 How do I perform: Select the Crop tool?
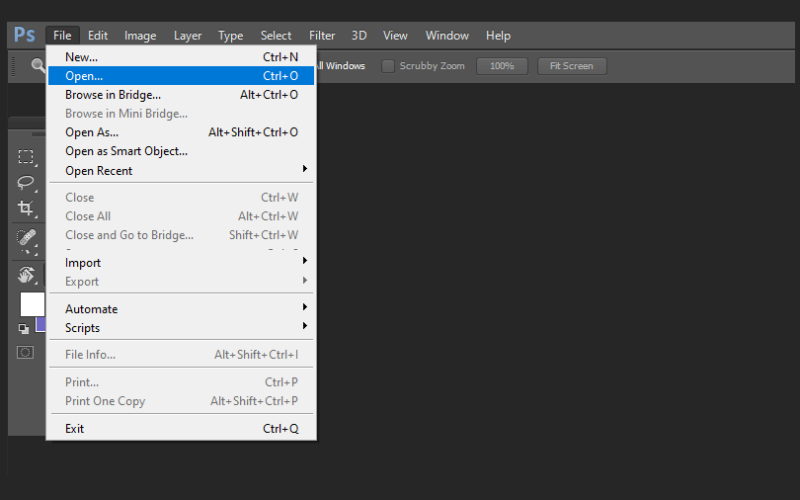26,208
